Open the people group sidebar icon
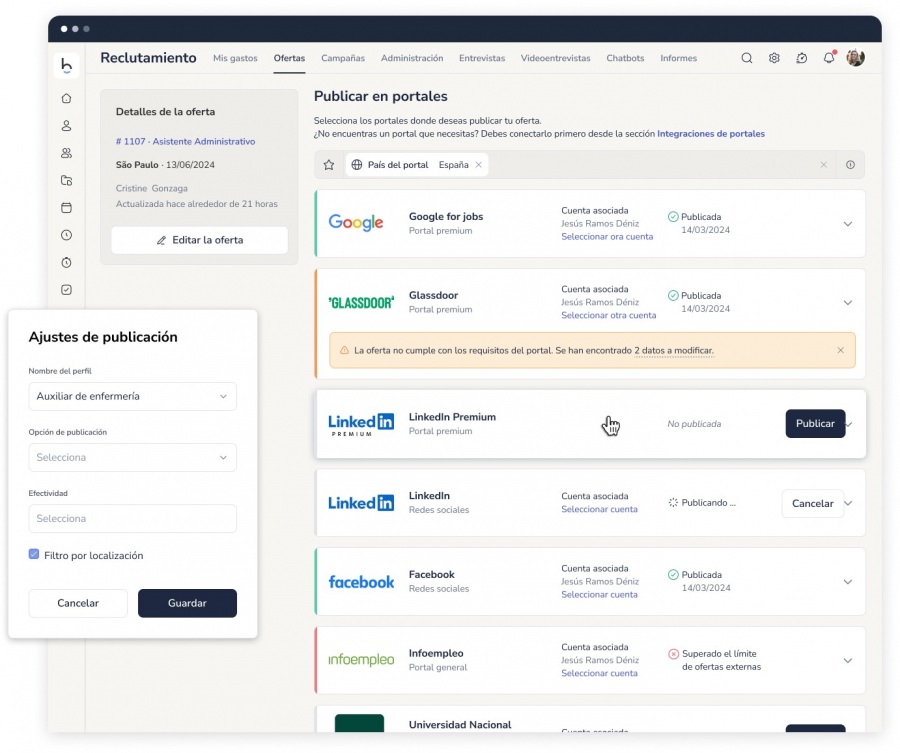 click(x=67, y=153)
